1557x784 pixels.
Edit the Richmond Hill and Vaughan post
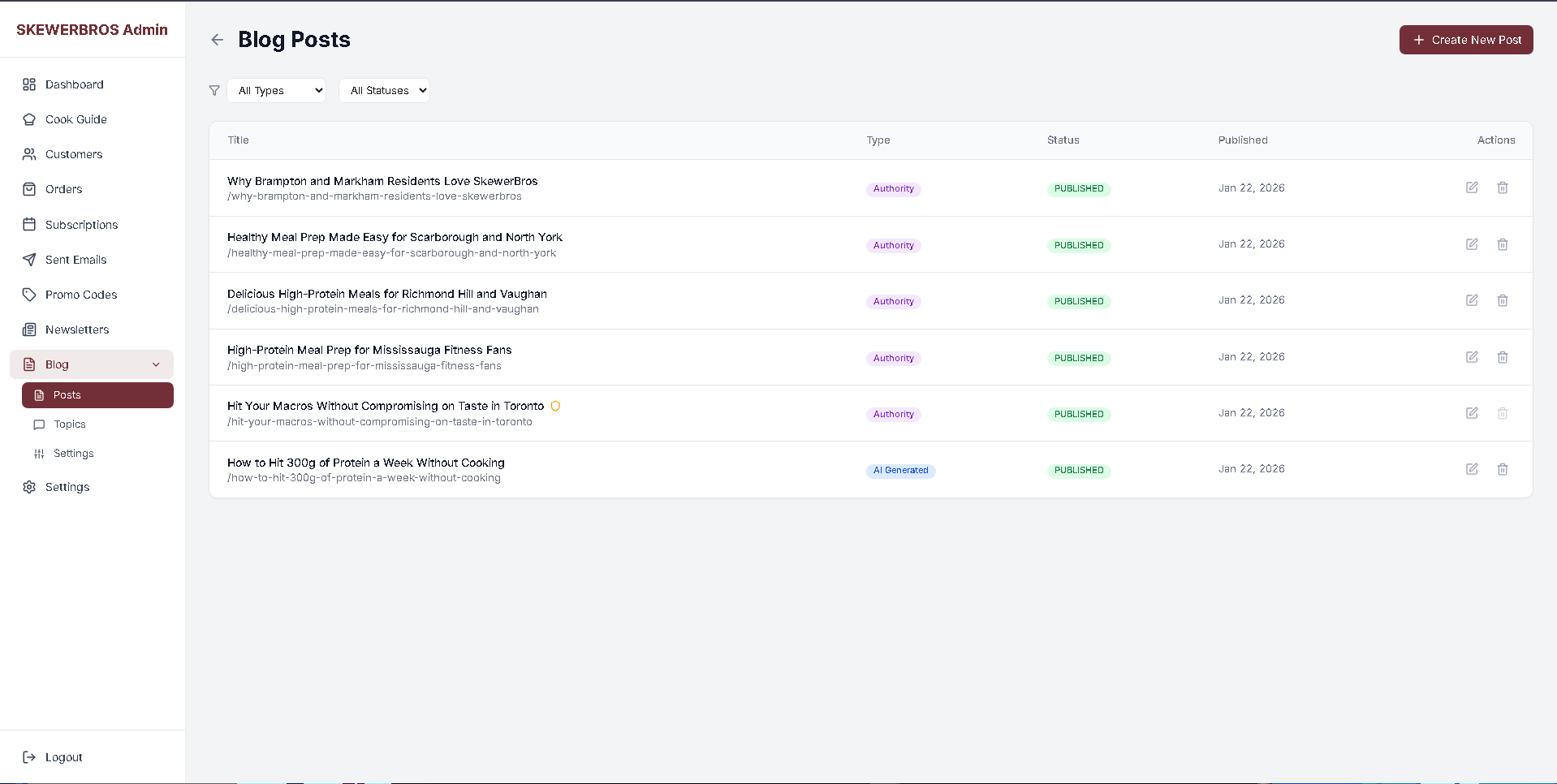[1471, 300]
